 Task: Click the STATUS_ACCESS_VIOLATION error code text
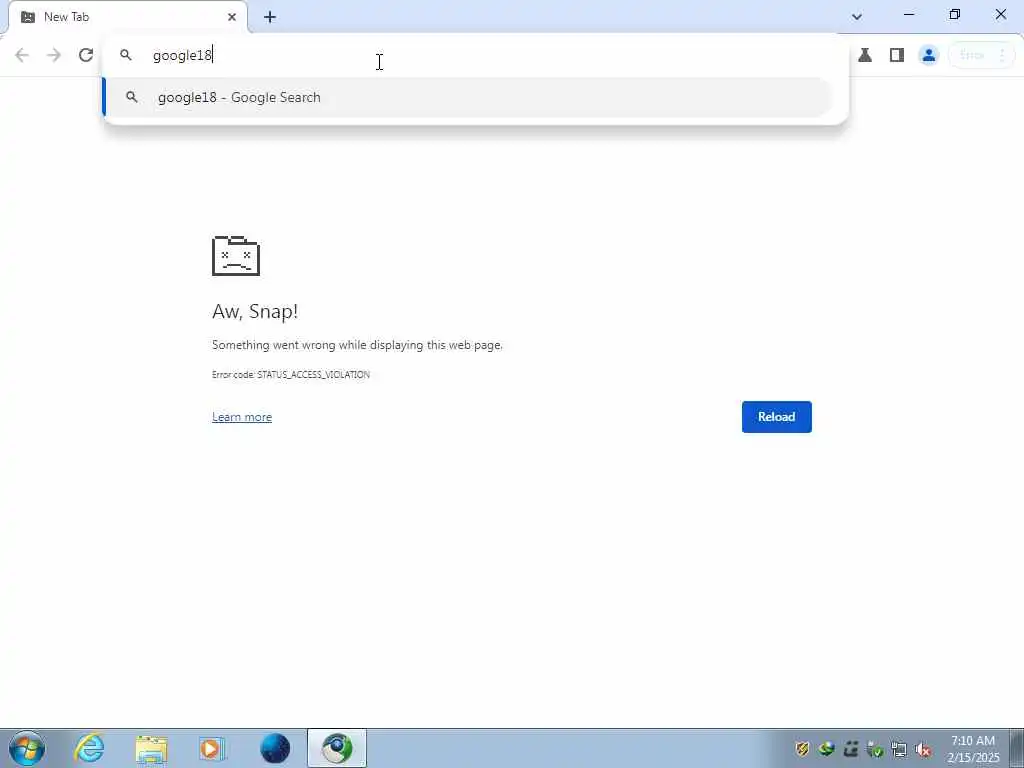(313, 375)
